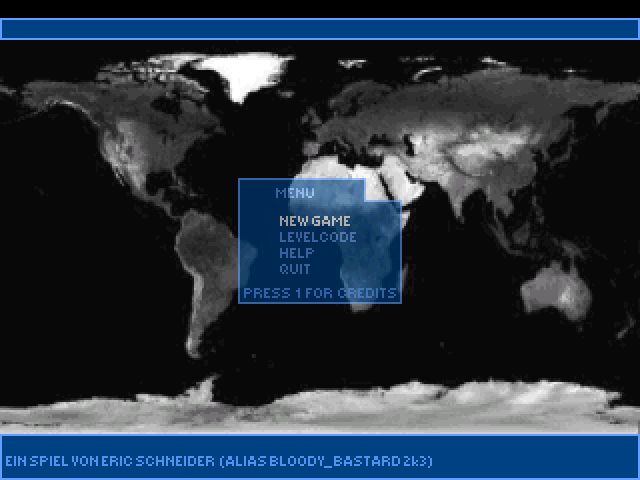The height and width of the screenshot is (480, 640).
Task: Click the MENU heading text
Action: 295,193
